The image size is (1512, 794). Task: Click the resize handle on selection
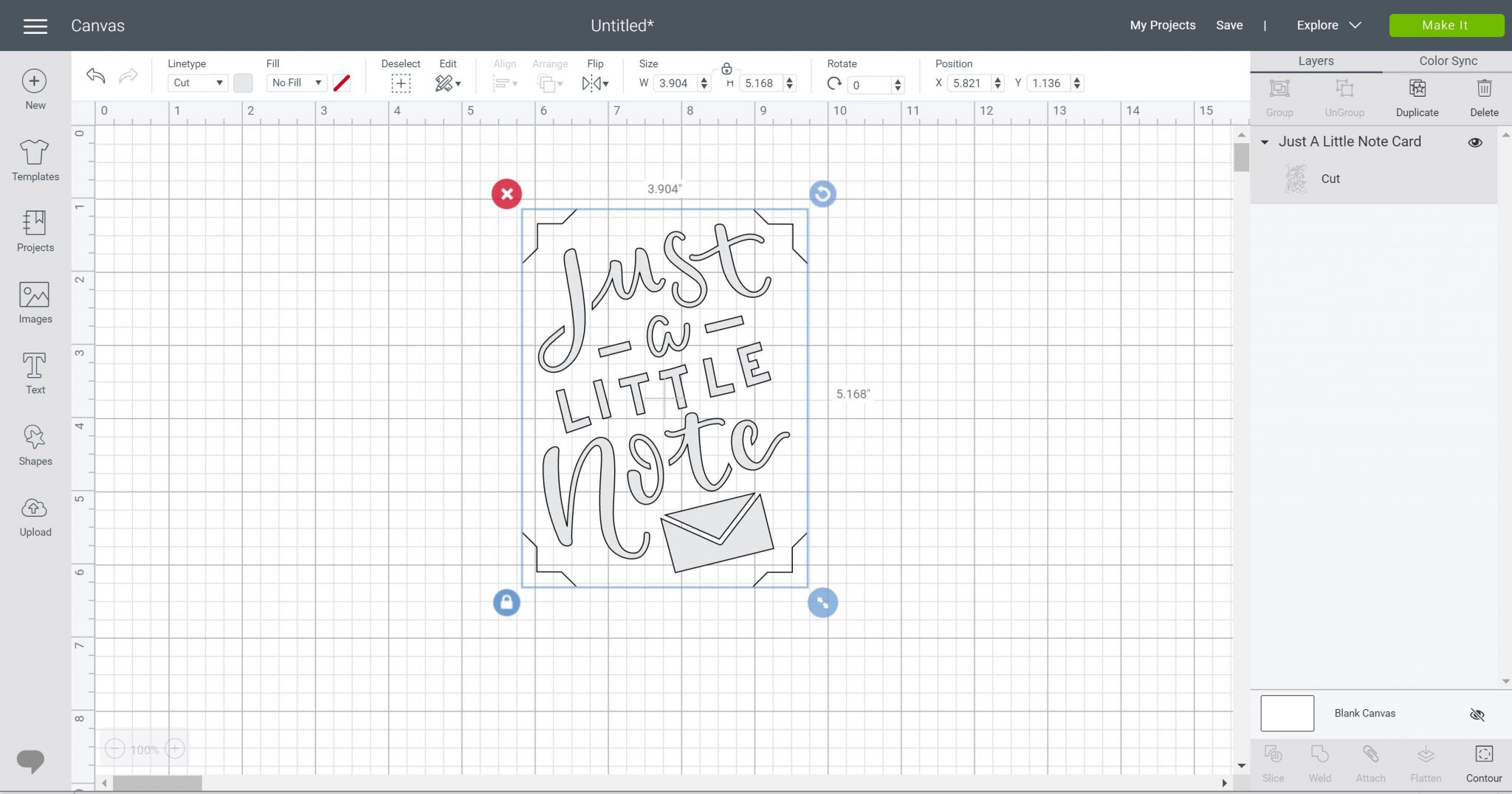tap(822, 603)
